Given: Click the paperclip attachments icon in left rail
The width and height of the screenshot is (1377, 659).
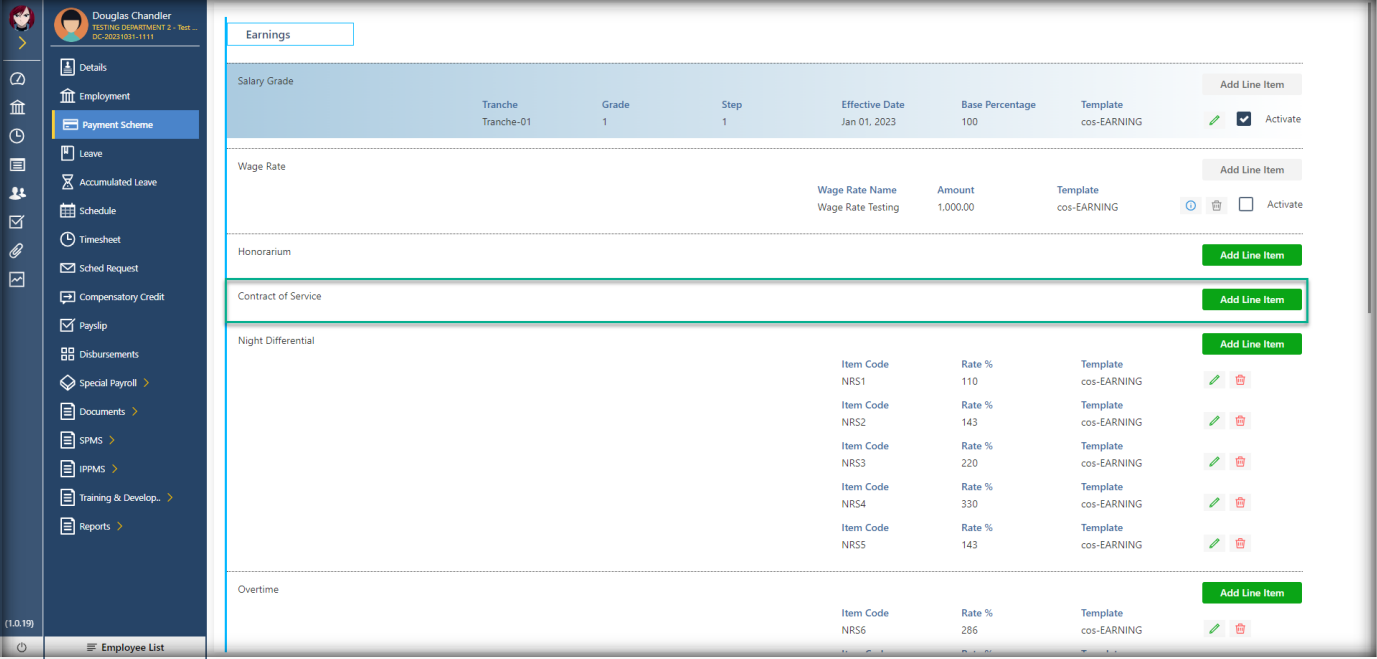Looking at the screenshot, I should pos(17,251).
